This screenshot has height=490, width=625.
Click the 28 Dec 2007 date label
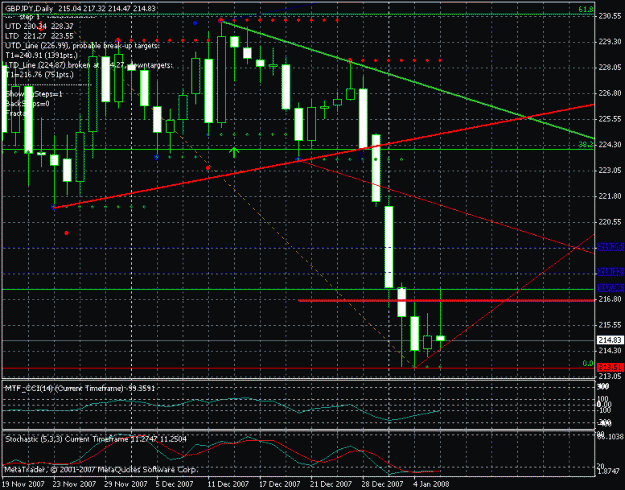point(383,484)
